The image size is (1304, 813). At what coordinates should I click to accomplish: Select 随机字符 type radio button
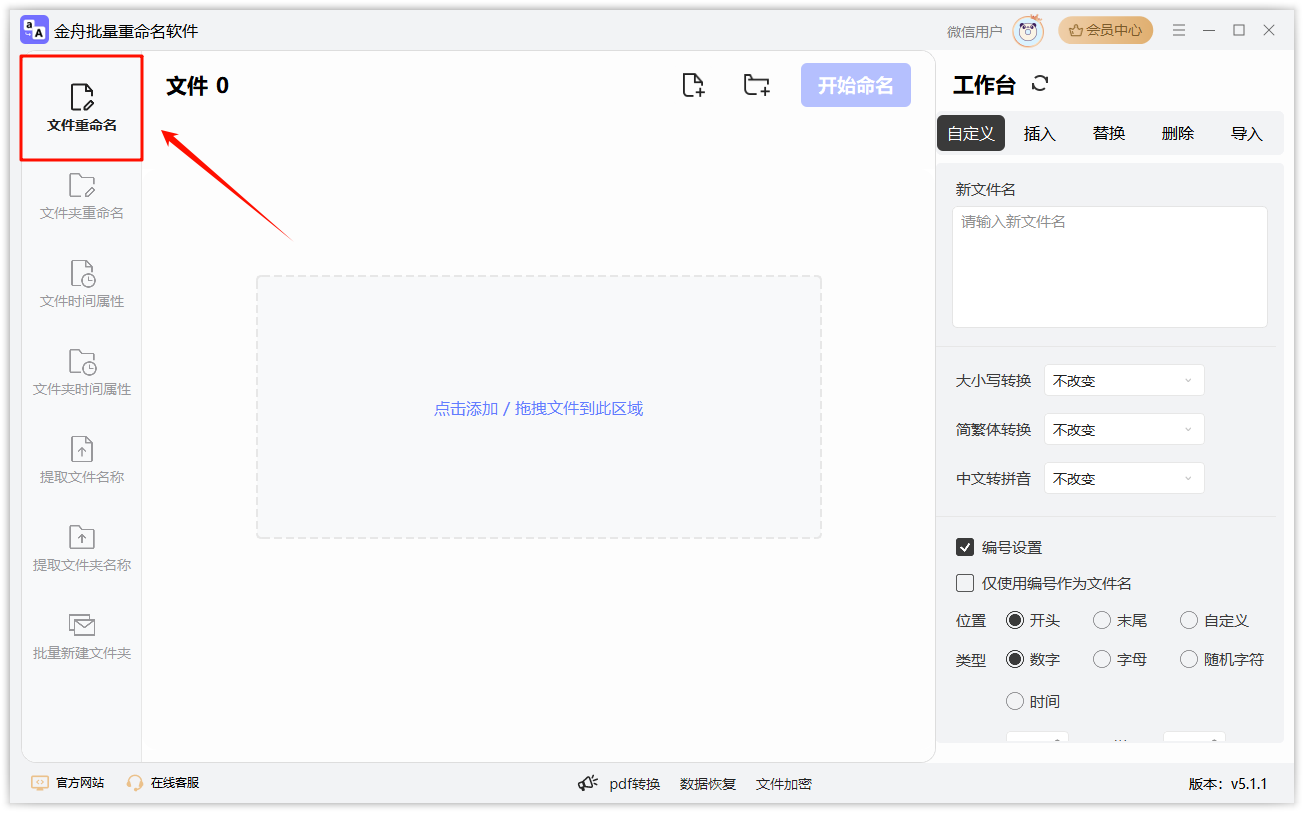[x=1189, y=659]
